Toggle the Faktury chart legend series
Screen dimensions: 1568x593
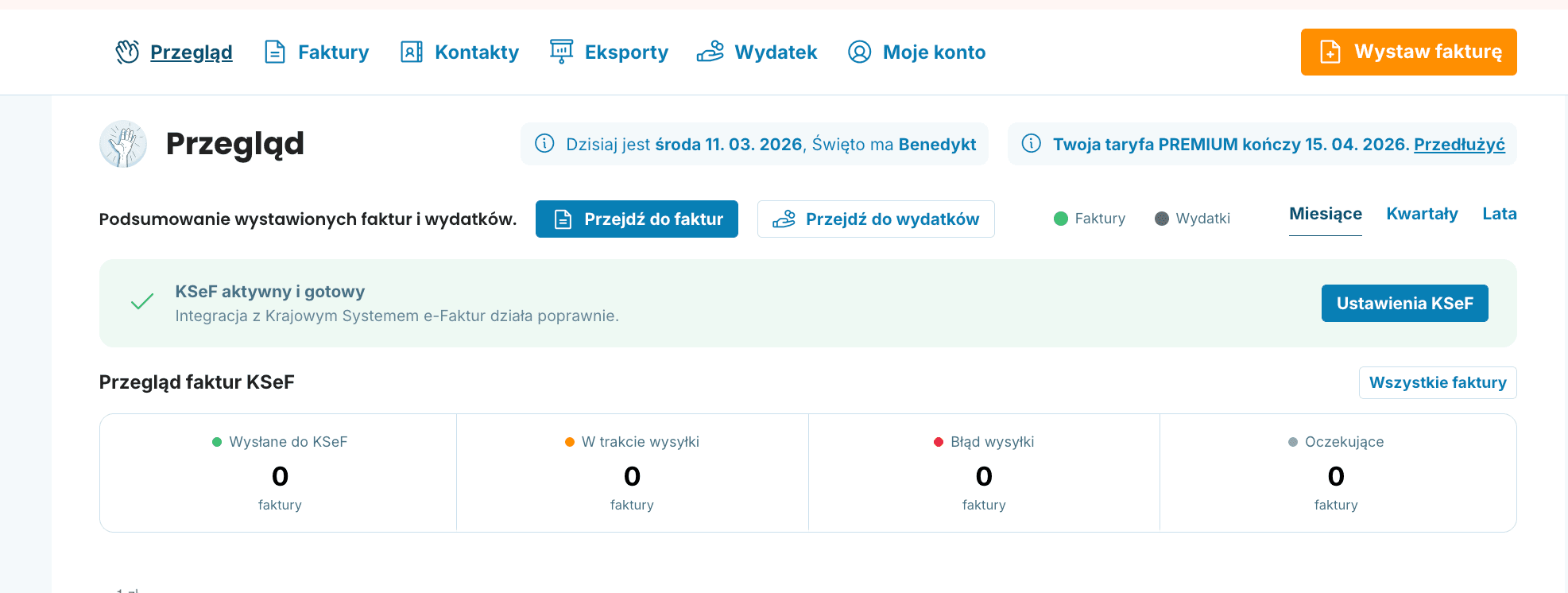point(1090,219)
